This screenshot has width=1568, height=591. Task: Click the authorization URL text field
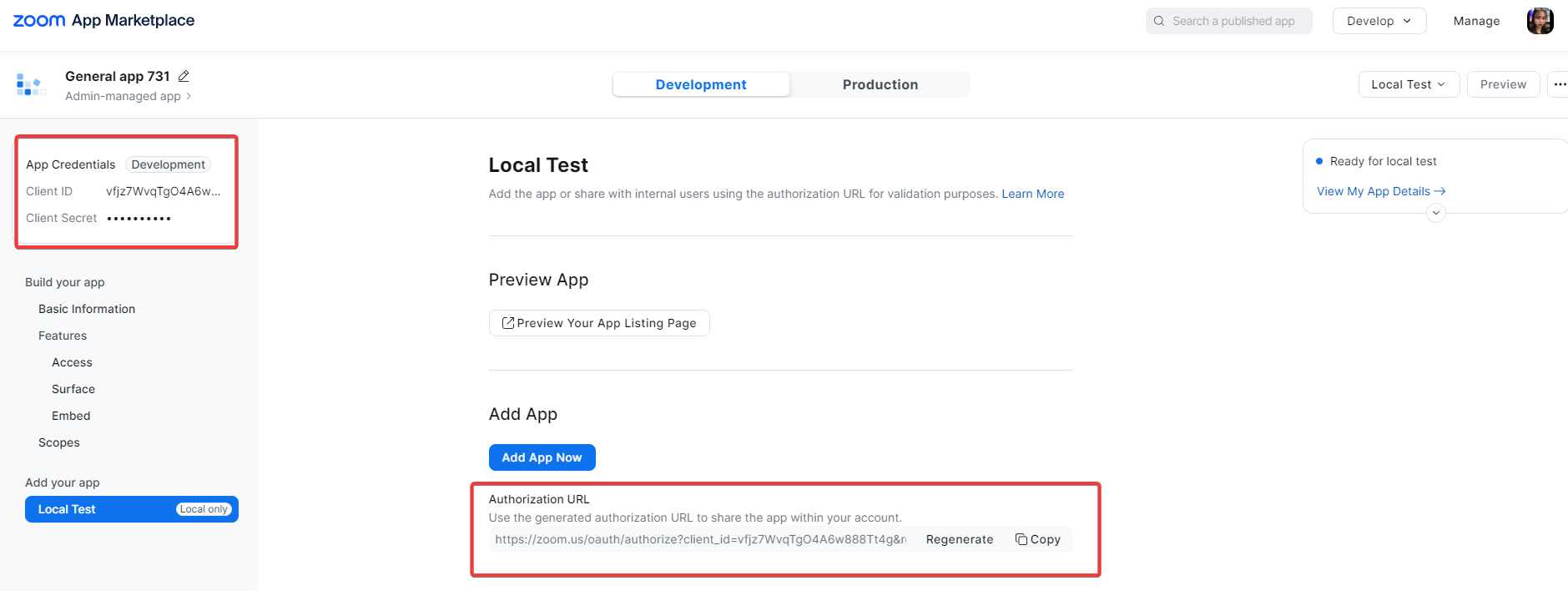pyautogui.click(x=701, y=539)
